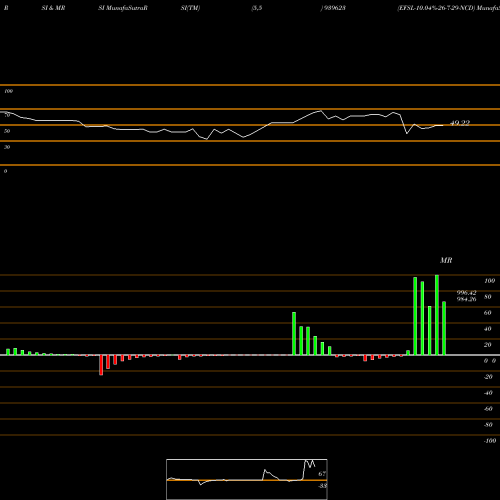Click the 984.26 price value label

(x=466, y=299)
